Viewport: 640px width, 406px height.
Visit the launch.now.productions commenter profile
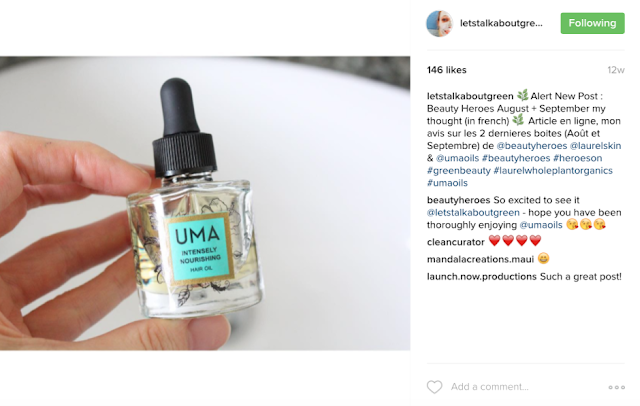coord(482,277)
